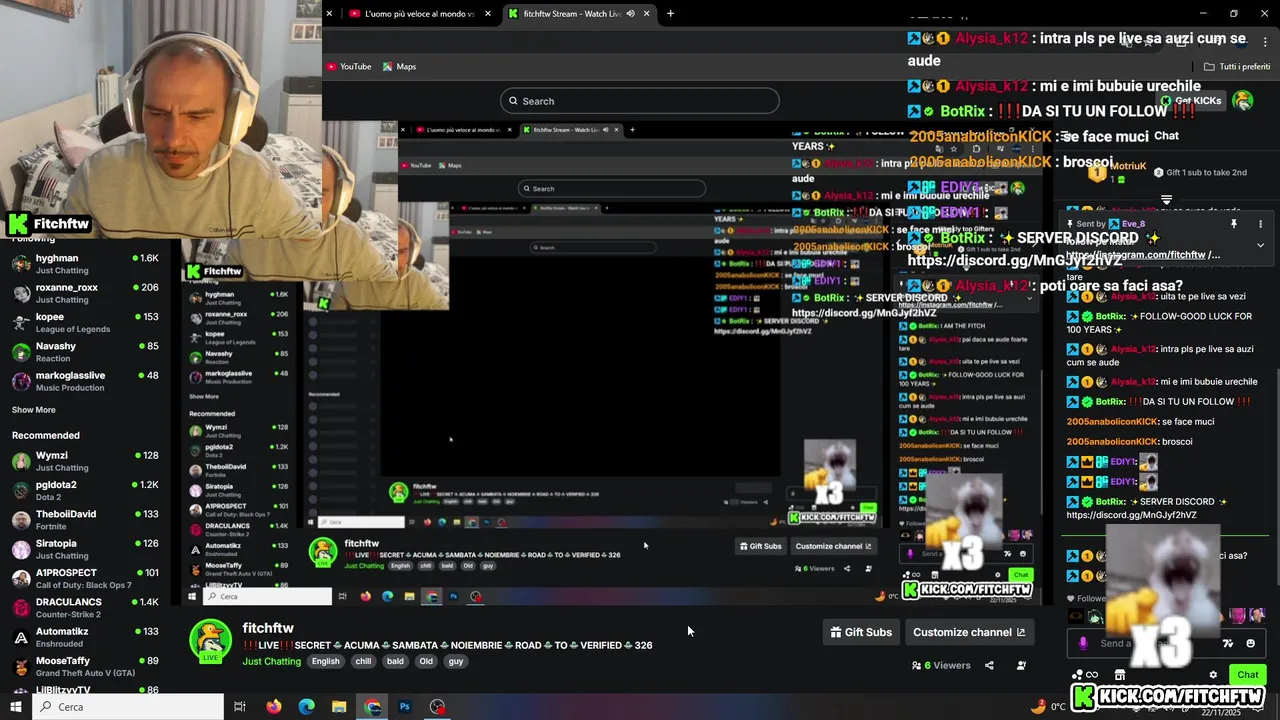Open the discord.gg/MnGJyf2hVZ link in chat

click(x=1131, y=515)
